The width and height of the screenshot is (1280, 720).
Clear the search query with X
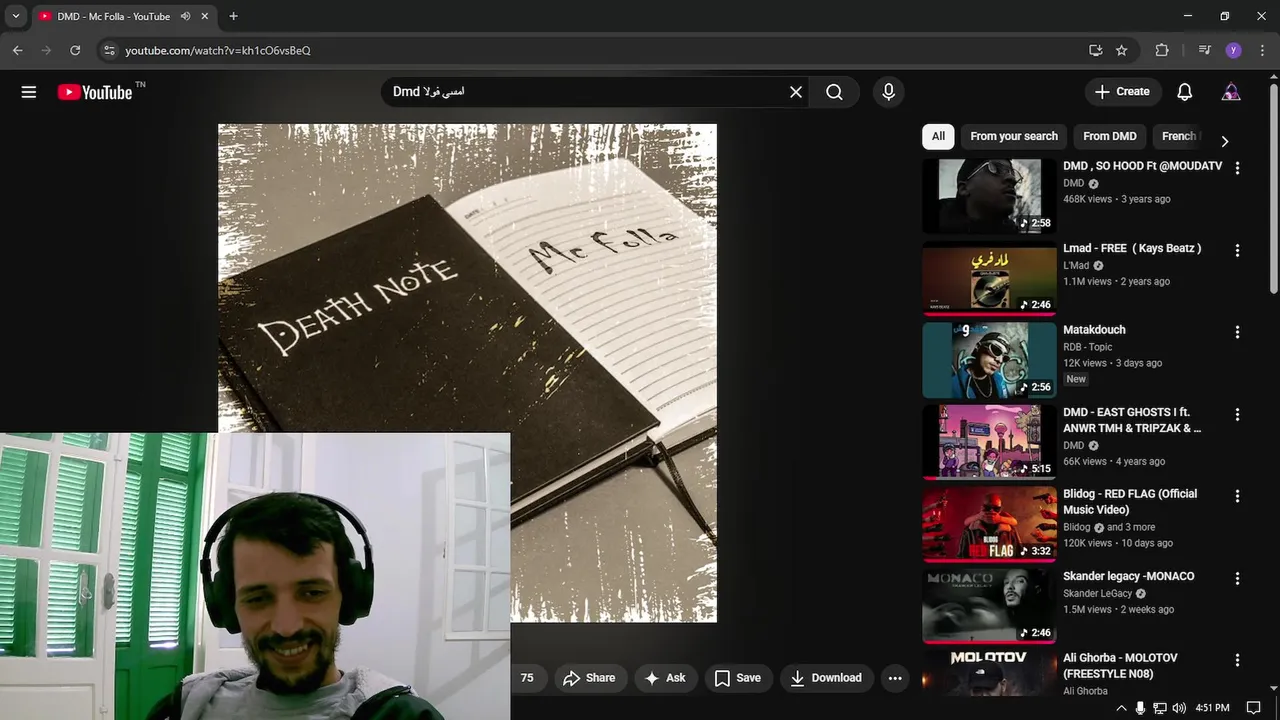tap(796, 92)
